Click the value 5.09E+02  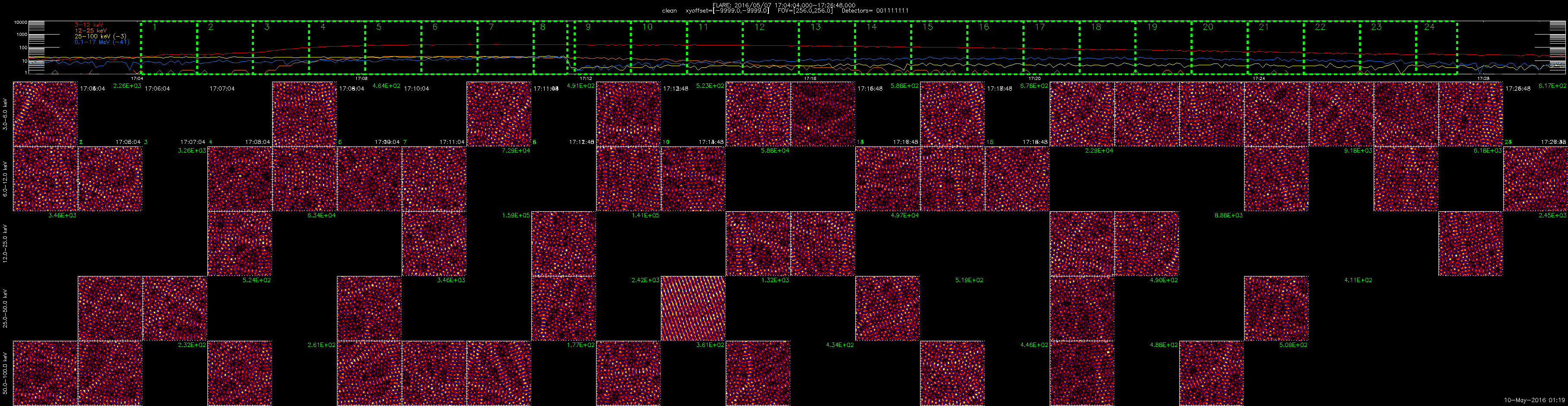coord(1293,345)
